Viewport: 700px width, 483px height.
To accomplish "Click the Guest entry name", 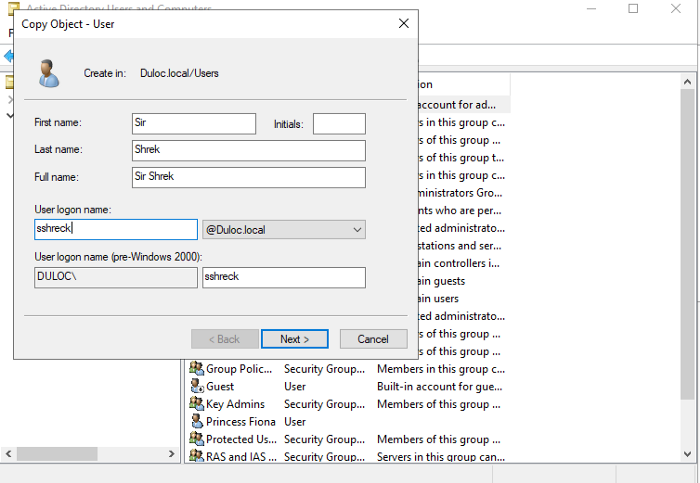I will pos(220,387).
